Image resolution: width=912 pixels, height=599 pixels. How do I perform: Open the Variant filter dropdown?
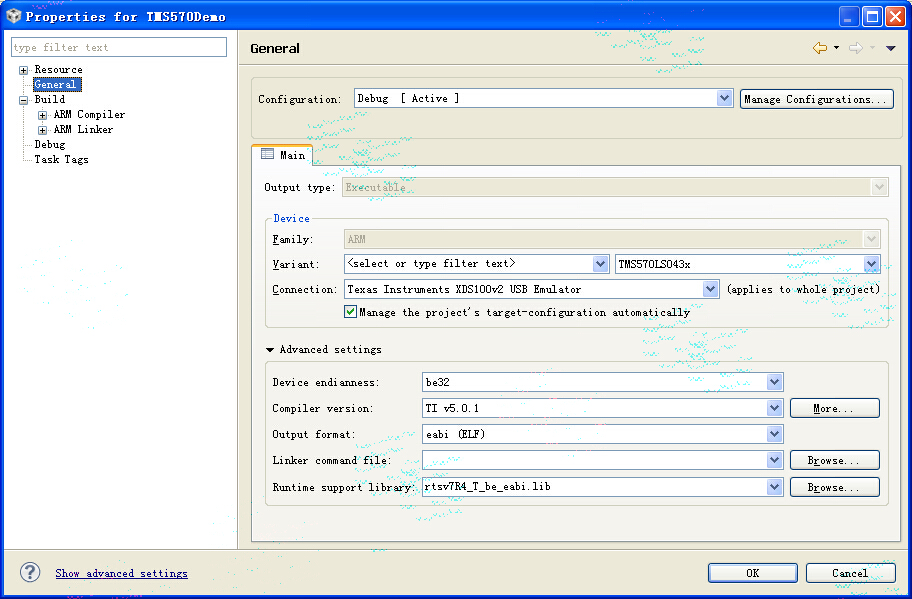(600, 264)
